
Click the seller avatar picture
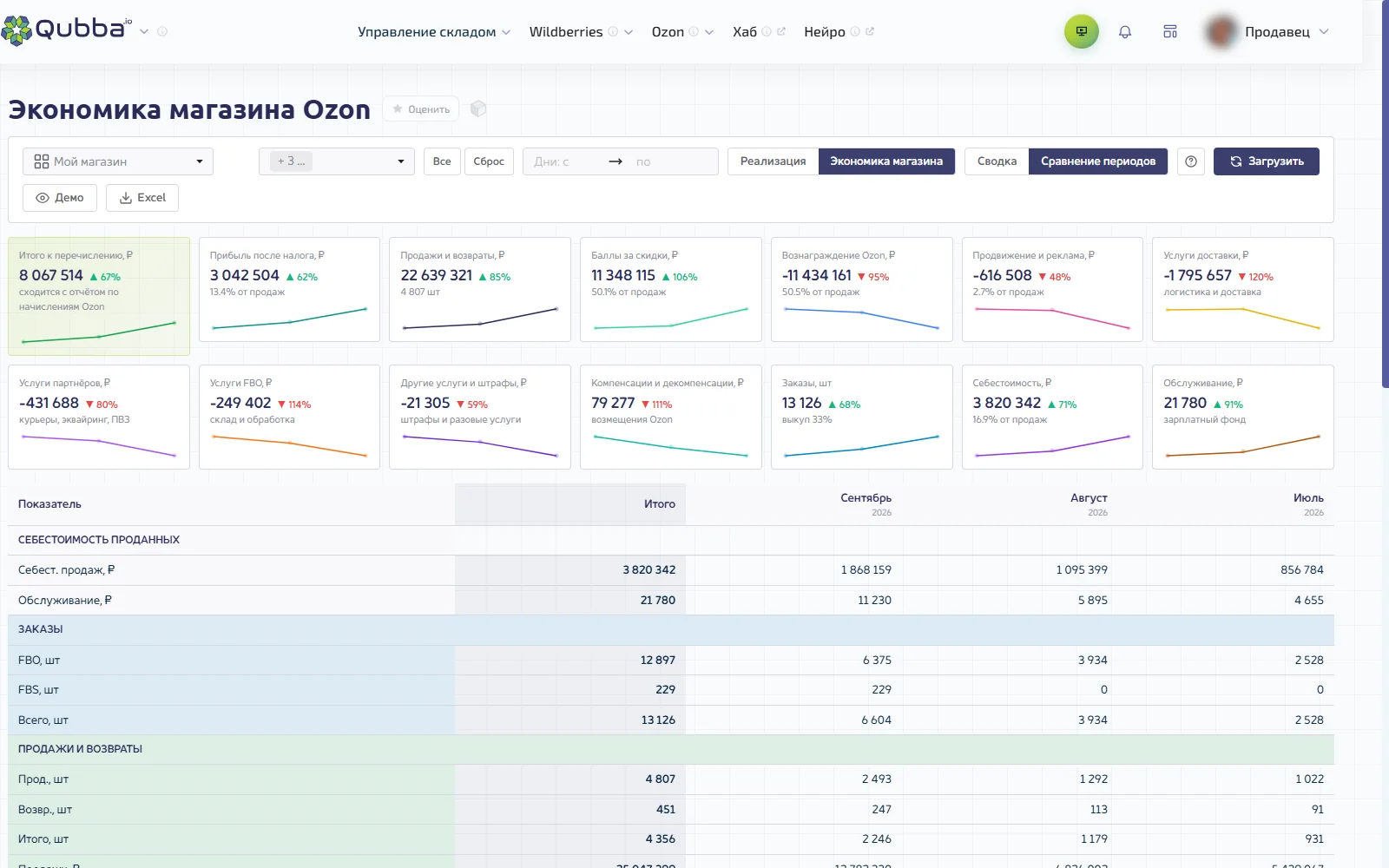click(x=1221, y=32)
